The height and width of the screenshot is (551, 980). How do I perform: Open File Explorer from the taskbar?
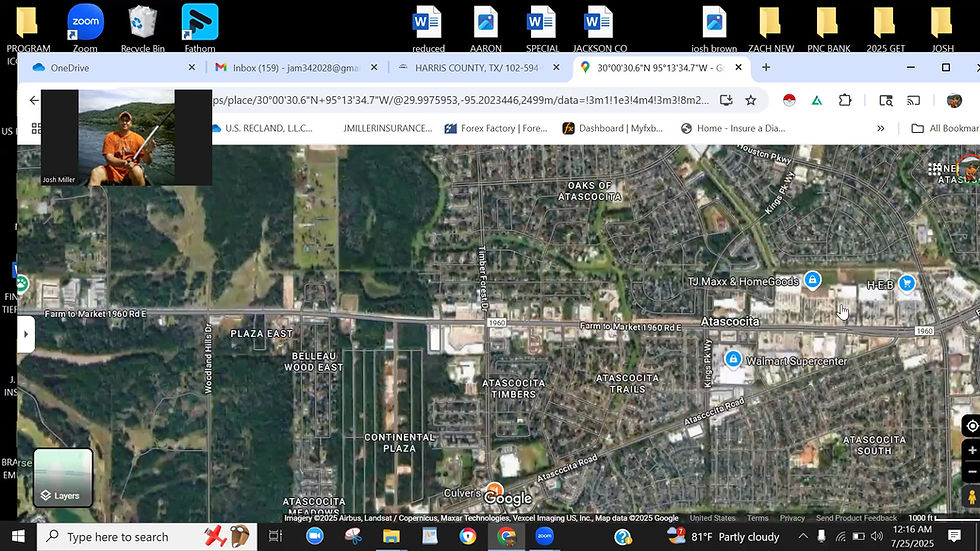(391, 536)
